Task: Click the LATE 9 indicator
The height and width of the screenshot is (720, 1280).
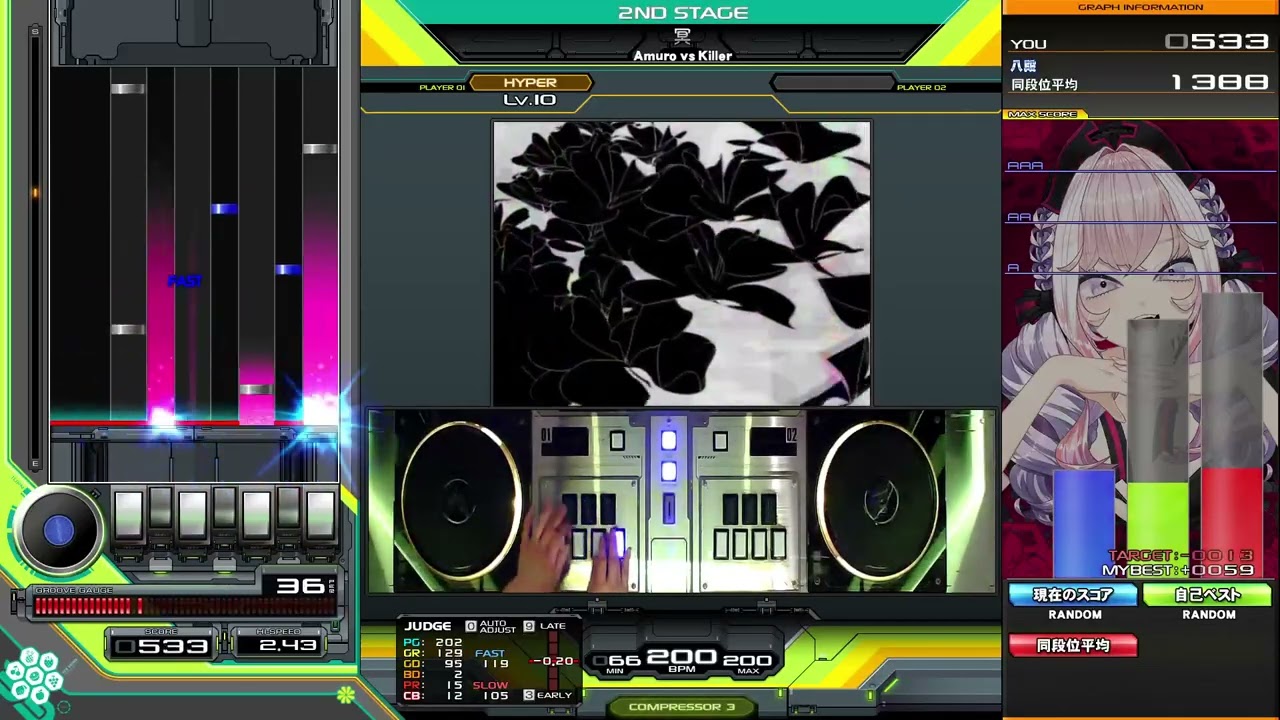Action: tap(545, 626)
